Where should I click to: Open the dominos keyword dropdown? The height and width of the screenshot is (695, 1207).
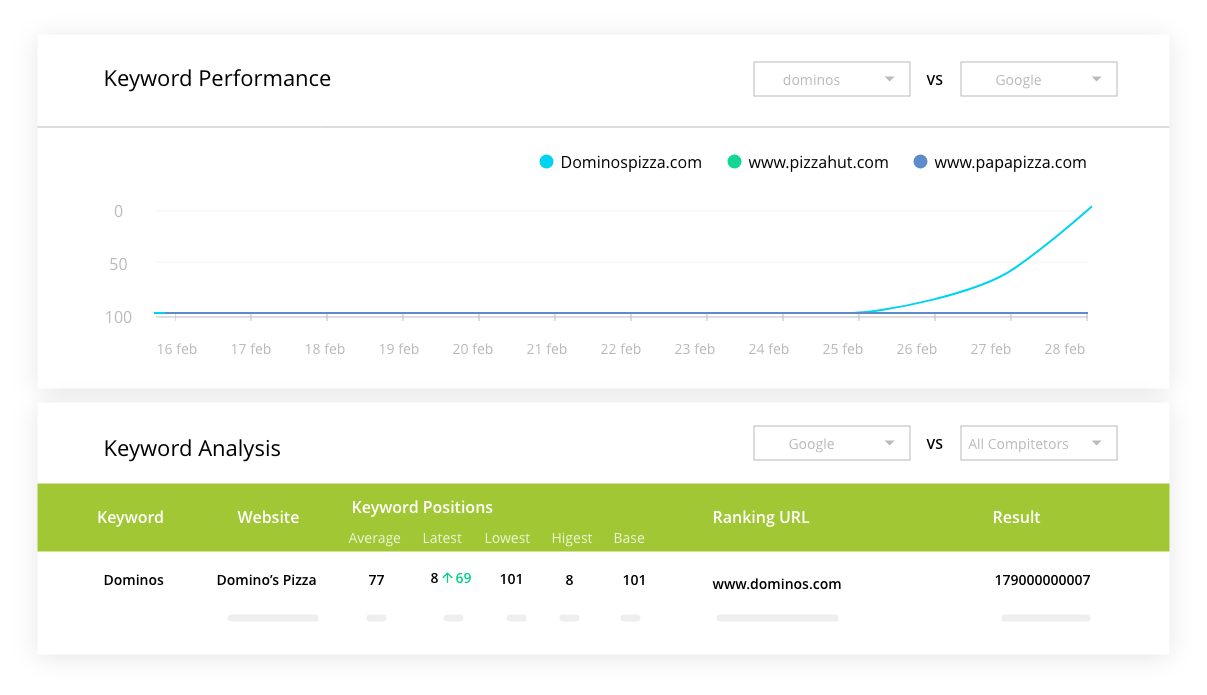pos(832,79)
